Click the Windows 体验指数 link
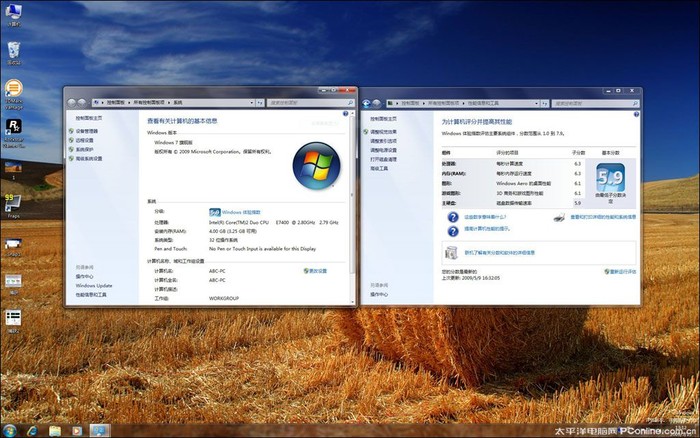700x438 pixels. (241, 213)
